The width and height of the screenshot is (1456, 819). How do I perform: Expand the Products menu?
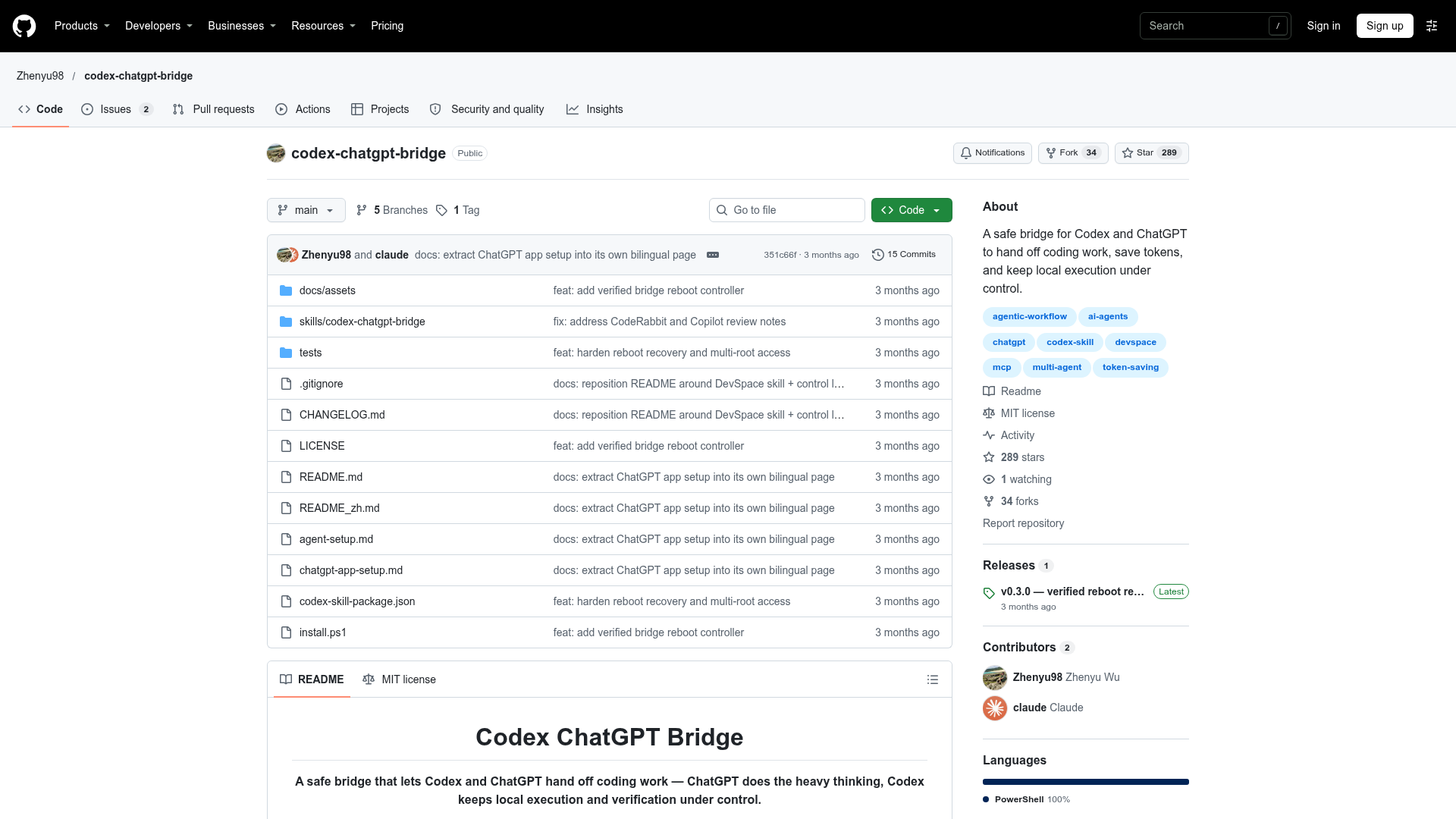(82, 26)
